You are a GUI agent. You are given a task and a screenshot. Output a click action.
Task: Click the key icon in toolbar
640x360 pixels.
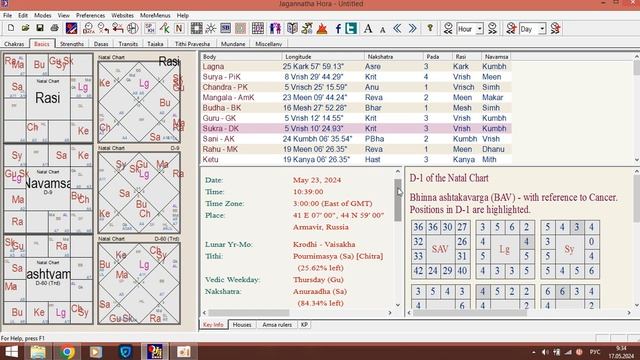(x=430, y=28)
